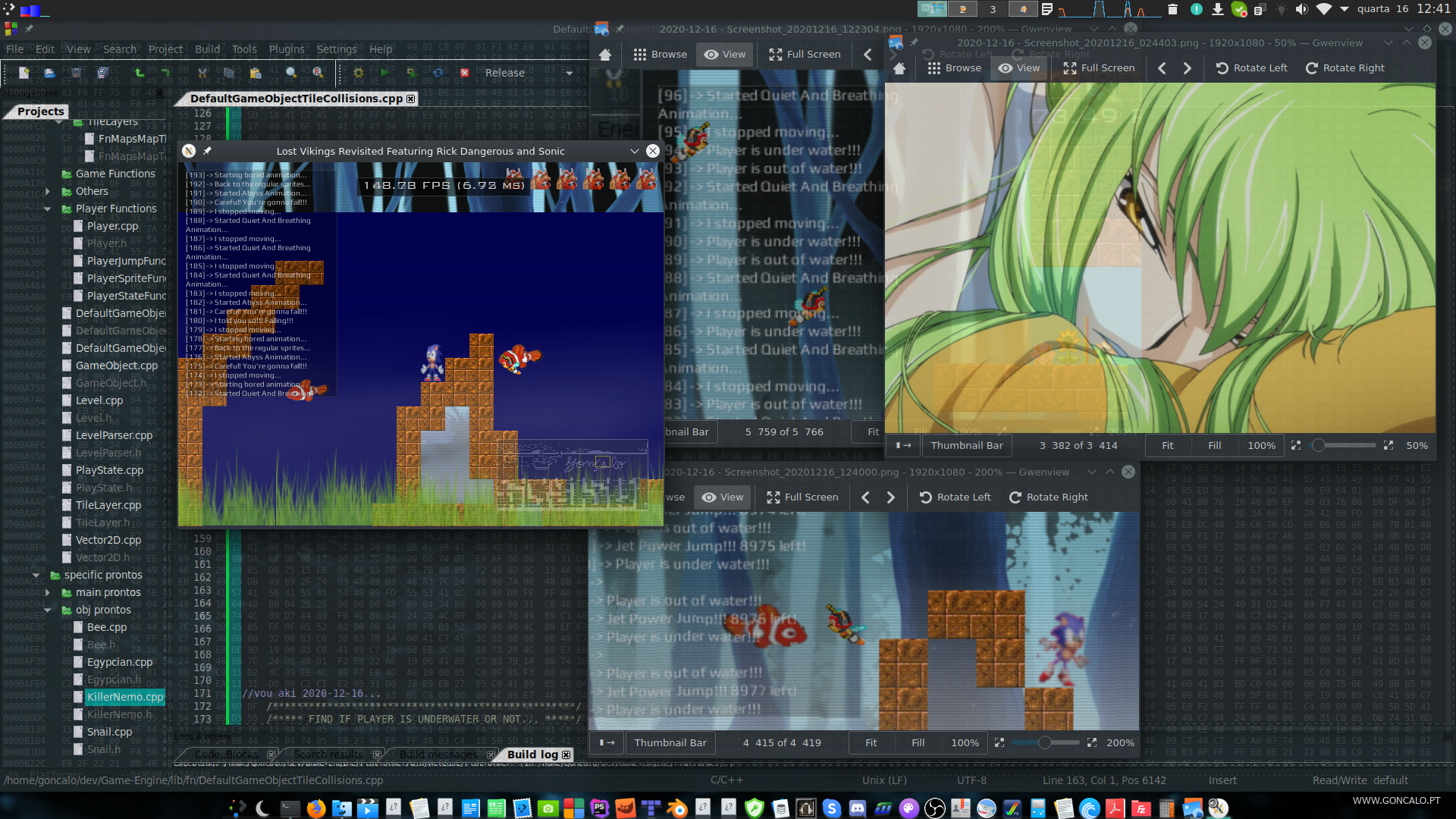
Task: Toggle Fit zoom in 124000 Gwenview window
Action: [x=871, y=743]
